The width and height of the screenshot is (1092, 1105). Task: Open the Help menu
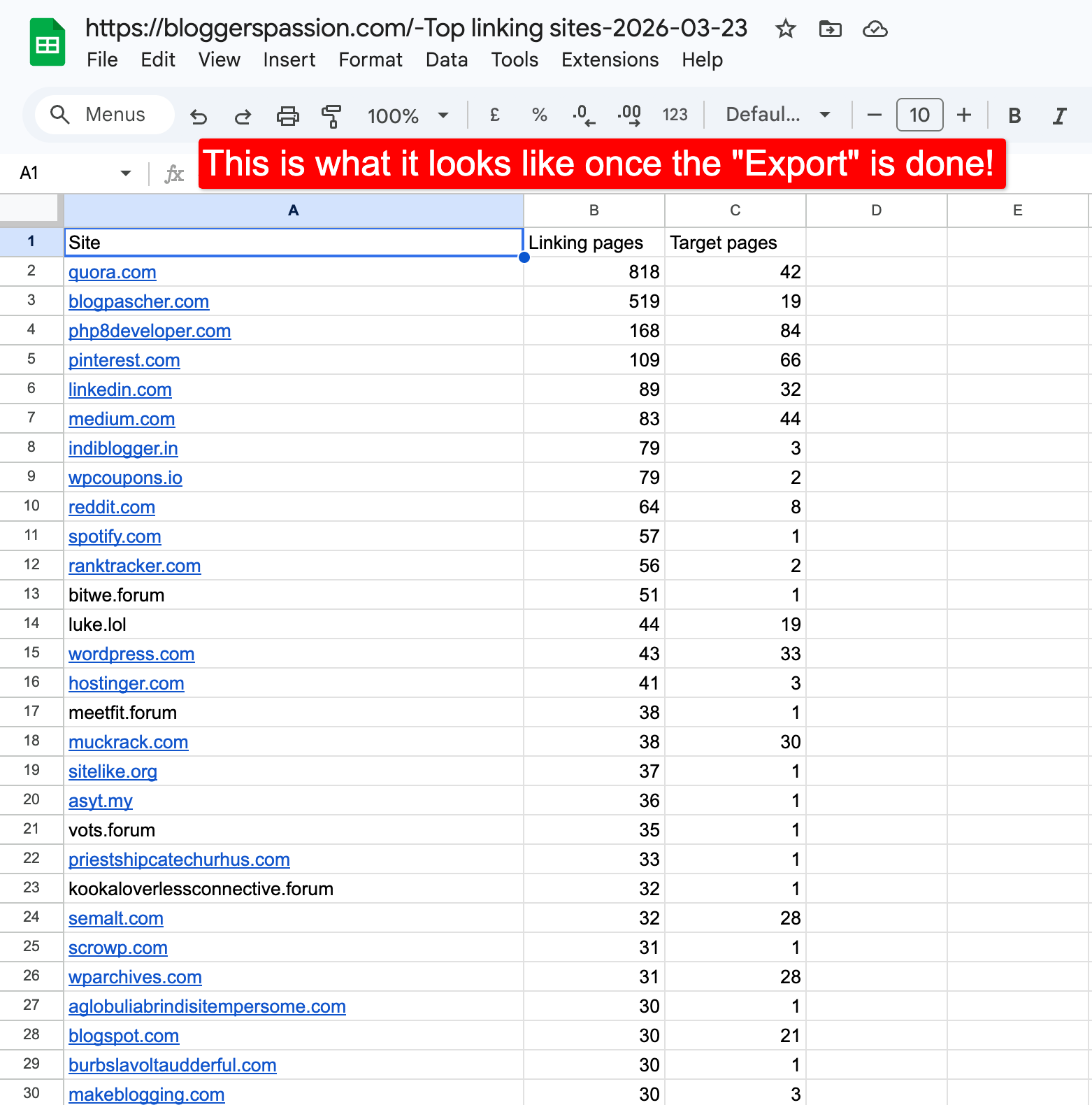[703, 60]
